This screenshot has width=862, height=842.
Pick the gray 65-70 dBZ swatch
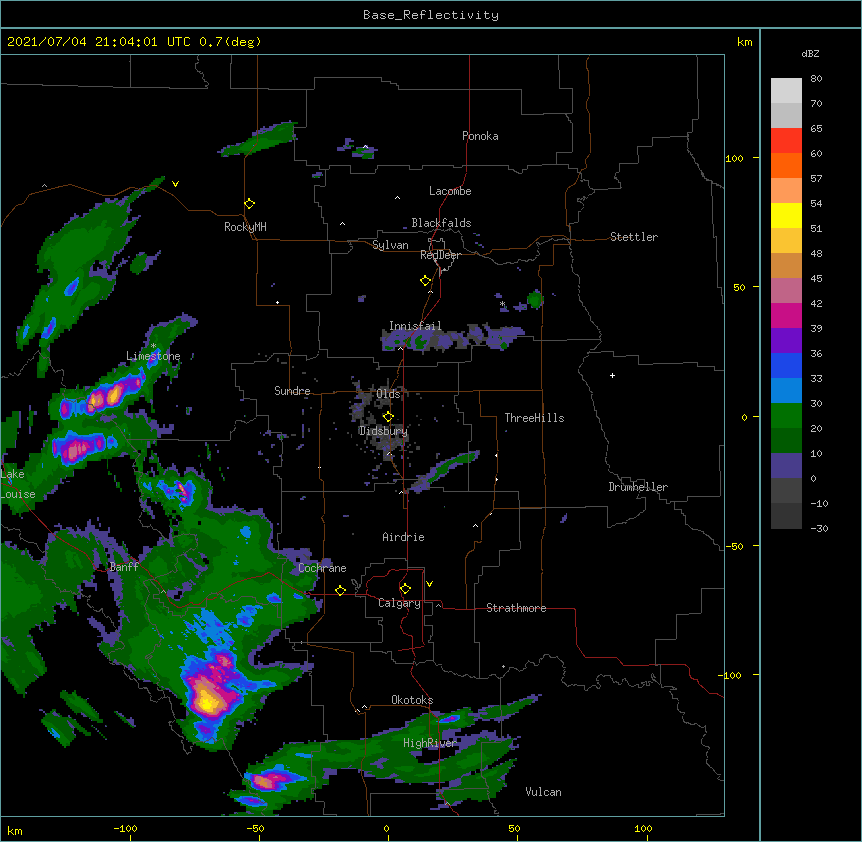pos(786,115)
